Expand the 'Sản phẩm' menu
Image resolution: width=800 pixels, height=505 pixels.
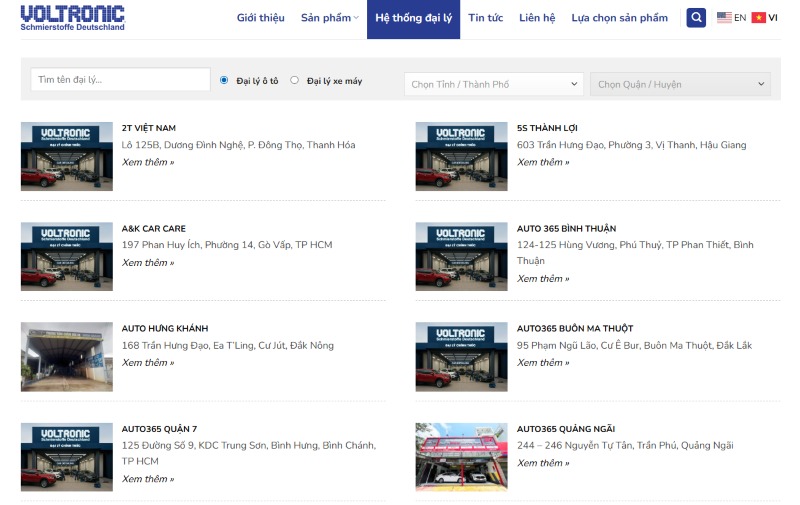pos(329,18)
